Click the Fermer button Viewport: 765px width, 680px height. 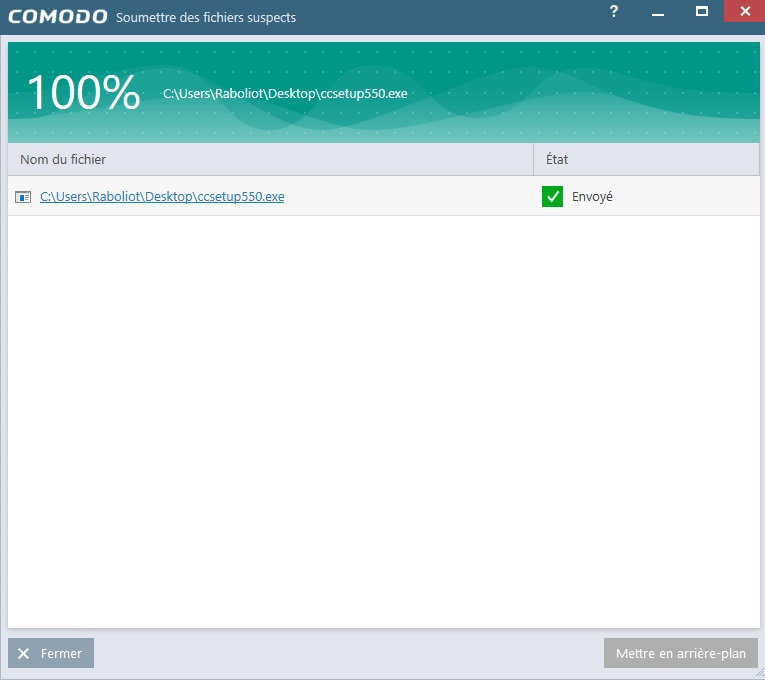click(51, 653)
